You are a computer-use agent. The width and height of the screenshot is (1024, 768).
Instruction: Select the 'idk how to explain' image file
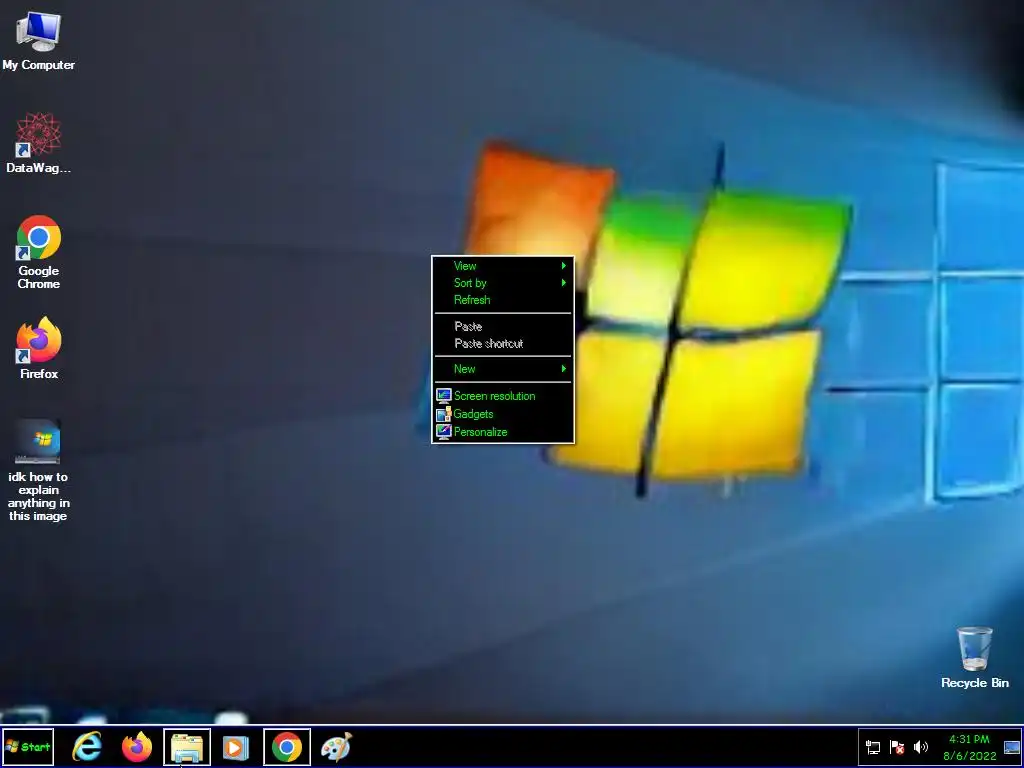tap(38, 470)
